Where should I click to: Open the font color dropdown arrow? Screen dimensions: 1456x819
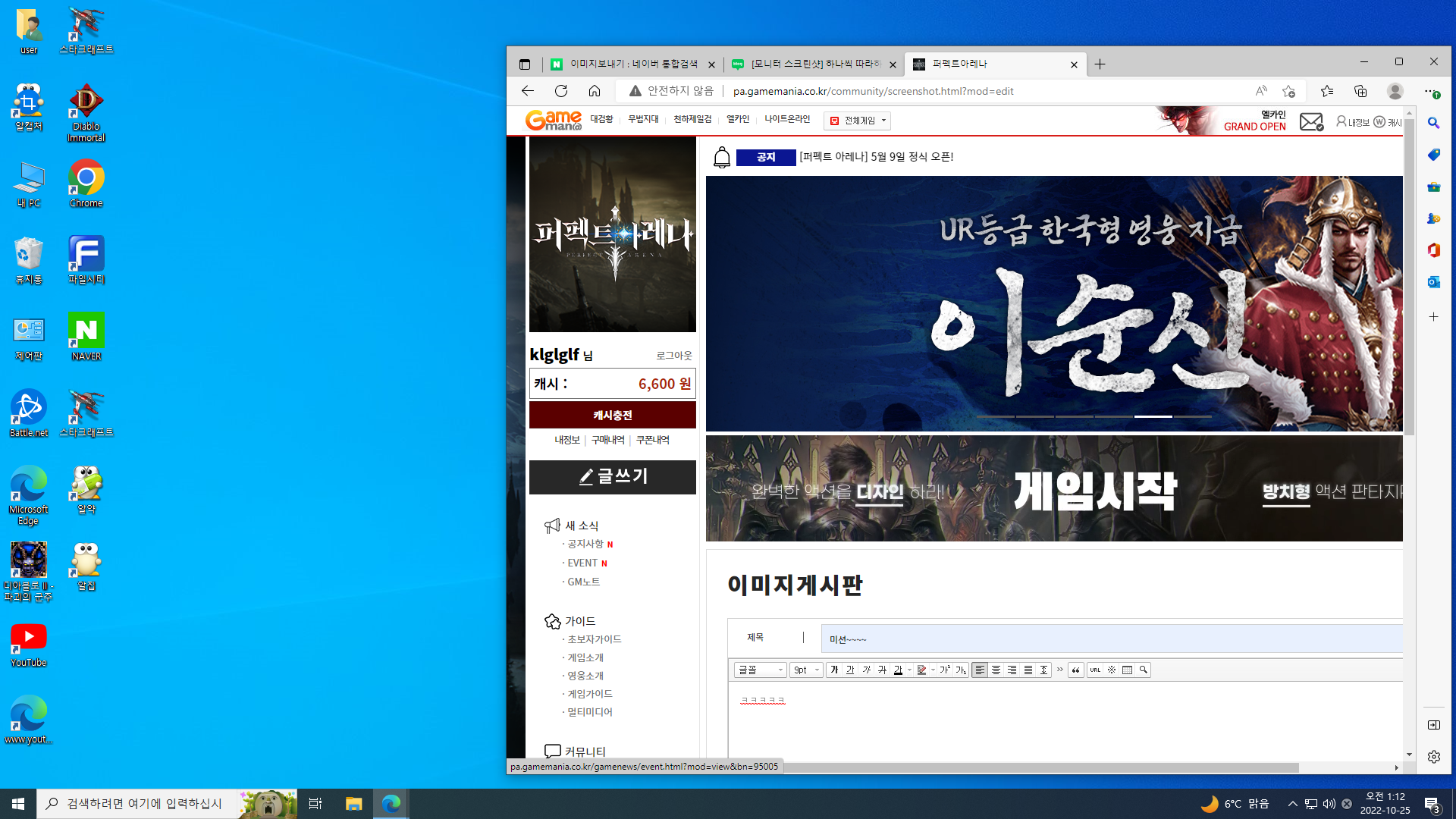(x=909, y=670)
